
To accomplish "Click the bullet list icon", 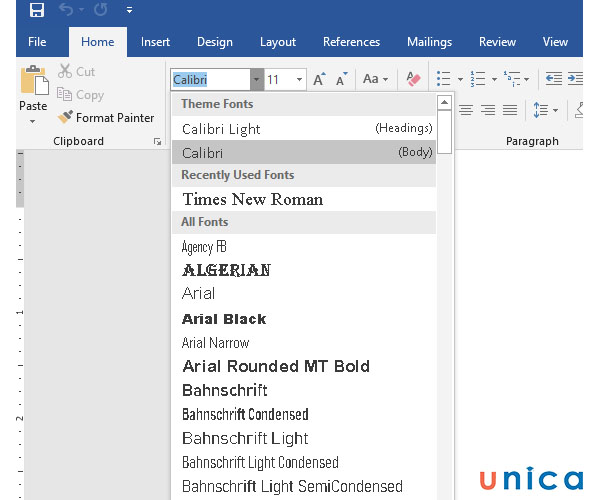I will 443,80.
